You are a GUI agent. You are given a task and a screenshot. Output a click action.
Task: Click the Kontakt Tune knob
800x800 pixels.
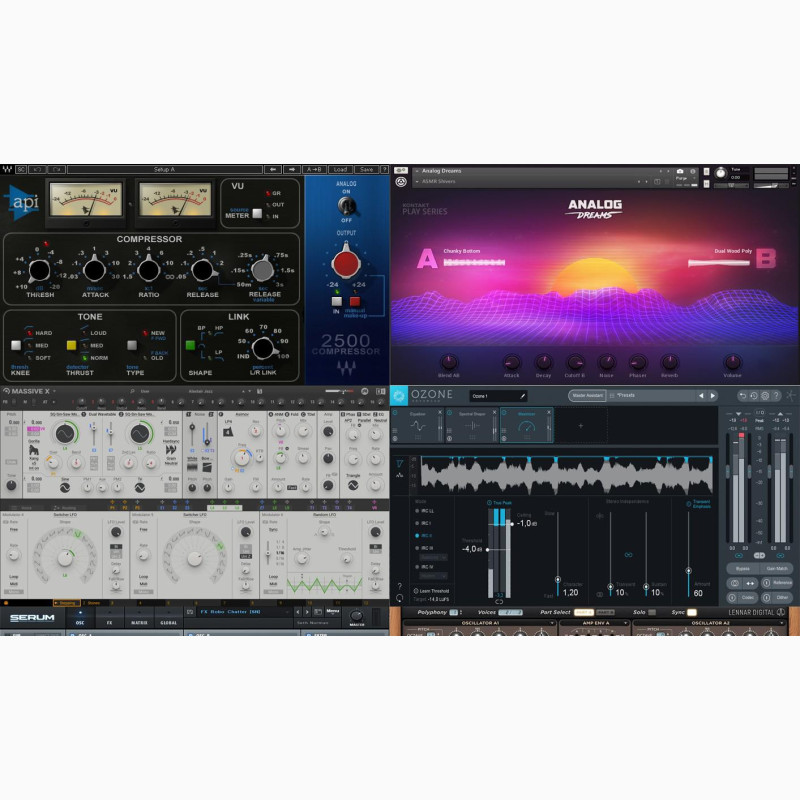click(x=720, y=173)
